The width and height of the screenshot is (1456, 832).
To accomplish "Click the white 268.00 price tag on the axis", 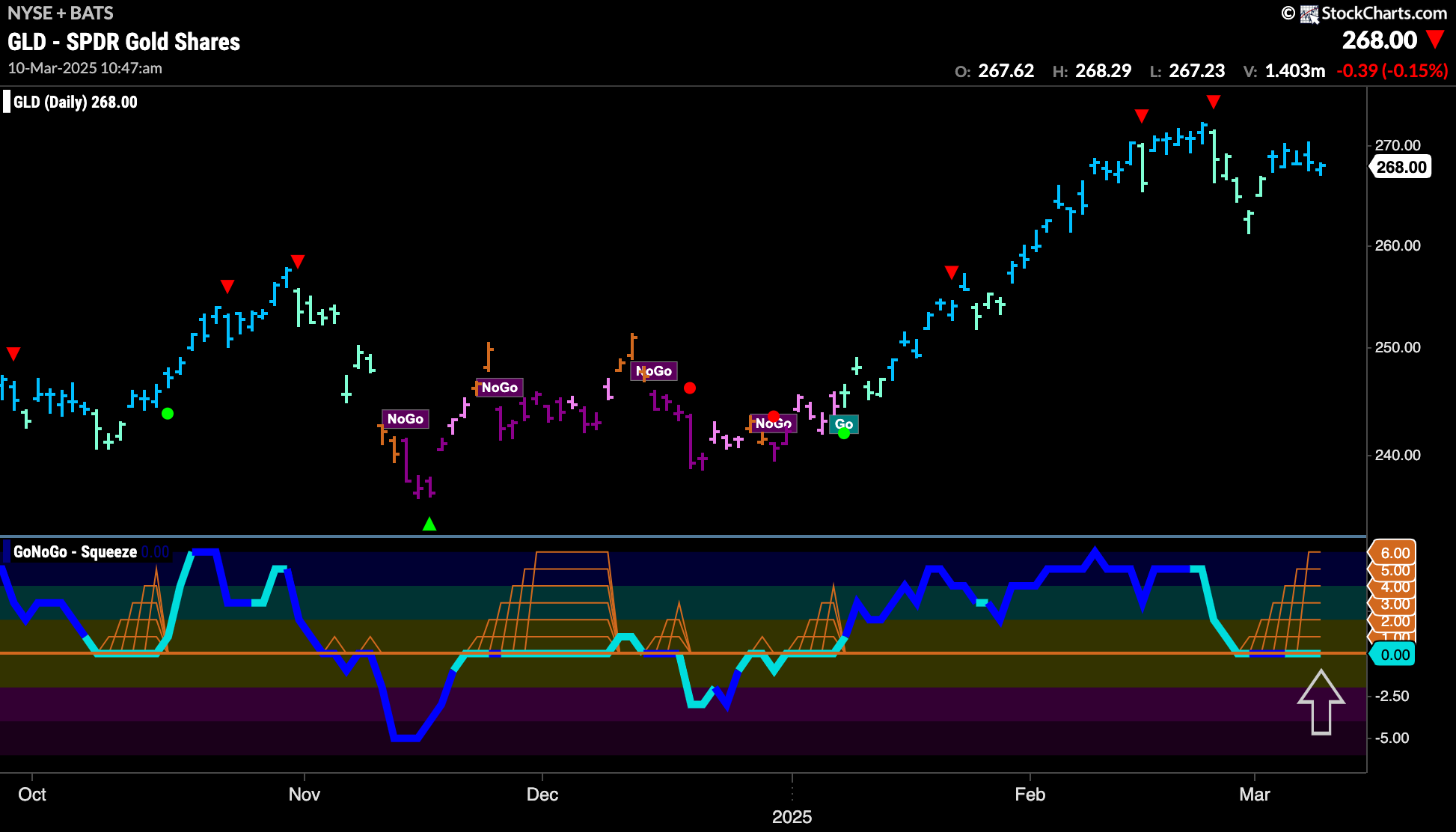I will tap(1401, 167).
